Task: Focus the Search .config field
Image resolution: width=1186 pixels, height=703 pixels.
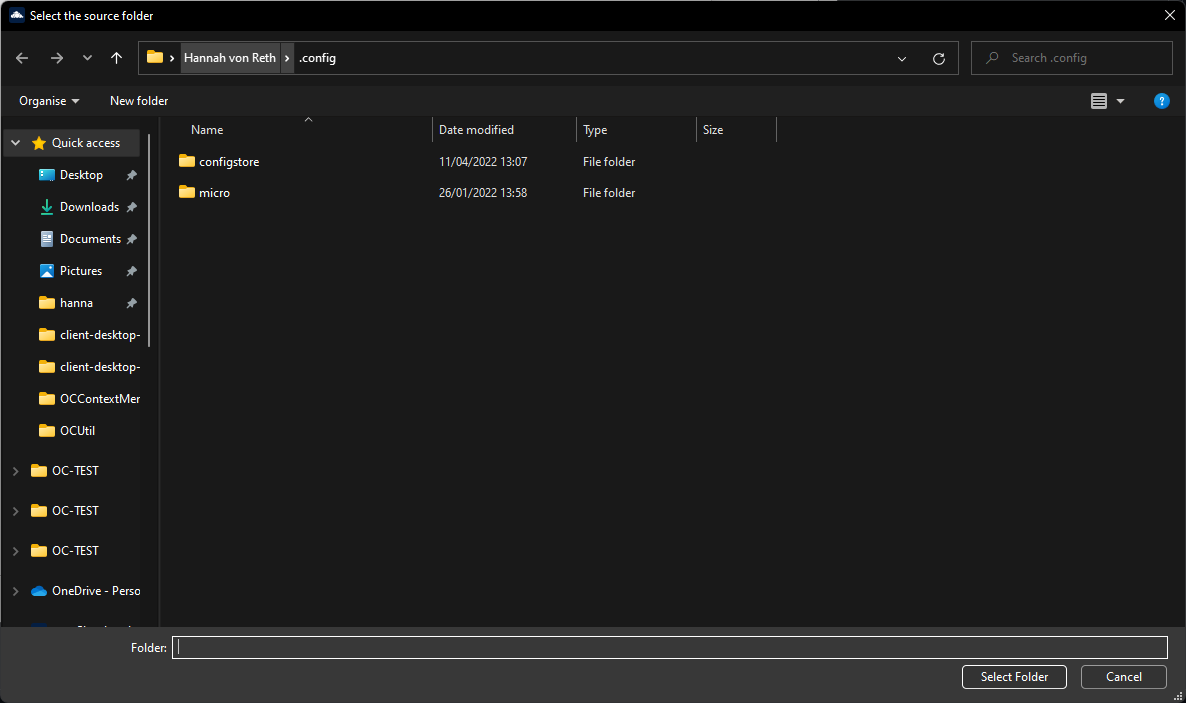Action: (1072, 58)
